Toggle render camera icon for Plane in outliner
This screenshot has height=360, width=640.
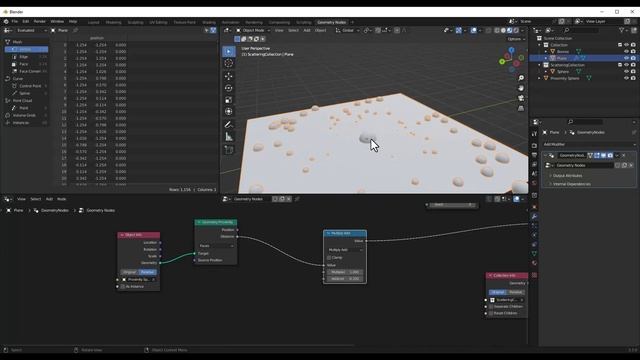633,58
